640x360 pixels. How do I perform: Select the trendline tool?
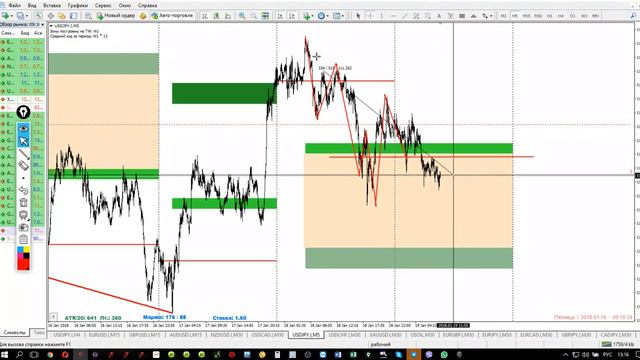pos(405,16)
